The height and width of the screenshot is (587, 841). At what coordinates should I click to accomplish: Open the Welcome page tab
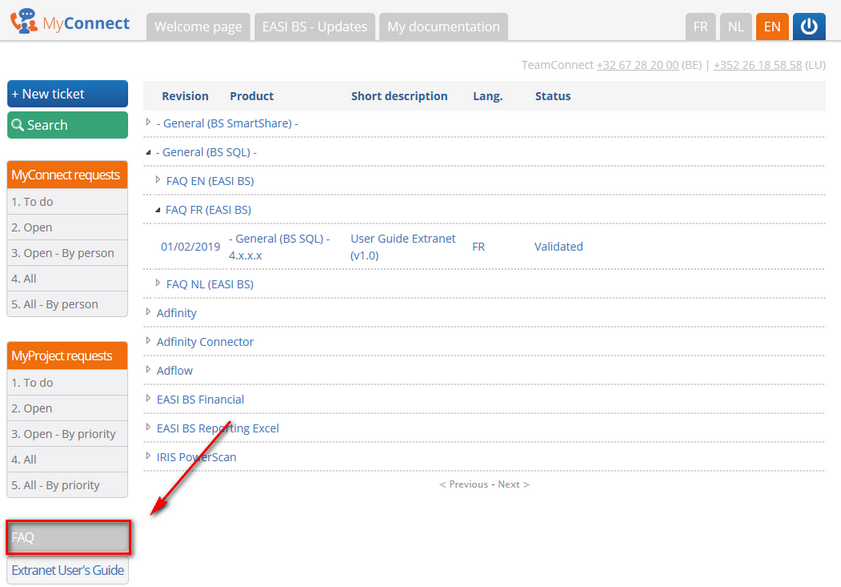point(195,27)
